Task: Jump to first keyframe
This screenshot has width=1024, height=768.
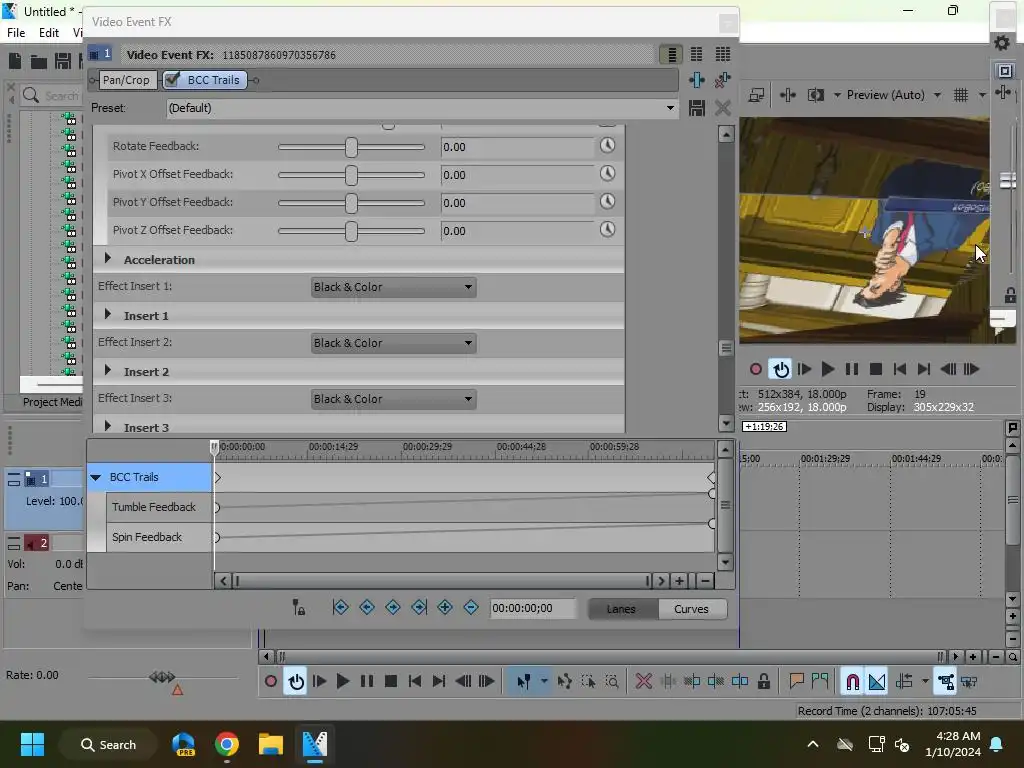Action: tap(340, 607)
